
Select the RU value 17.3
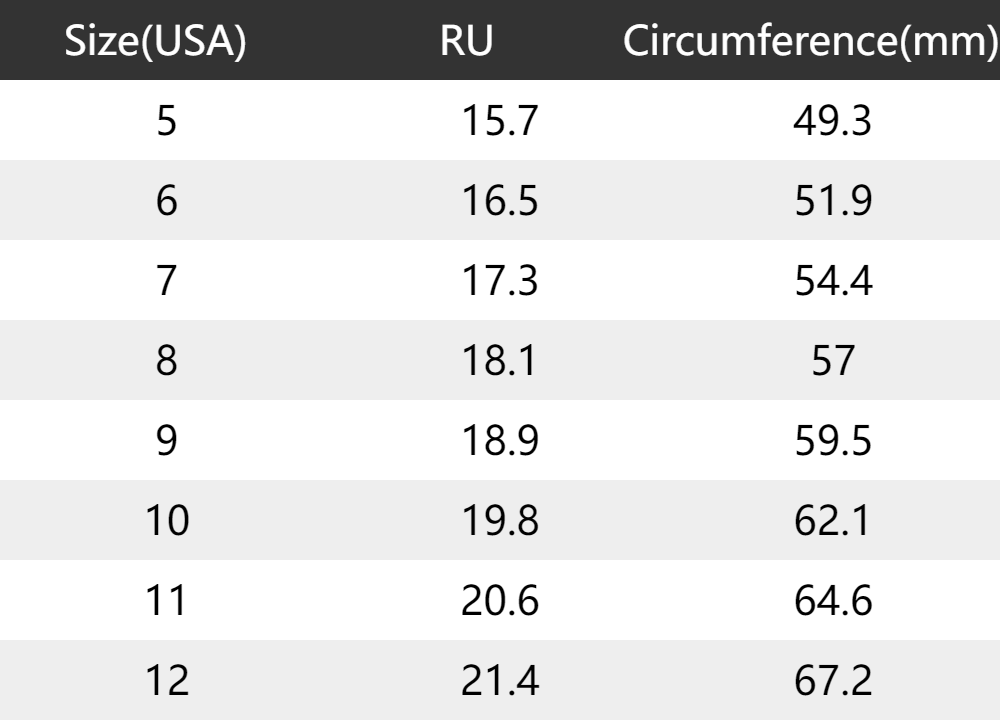point(500,281)
